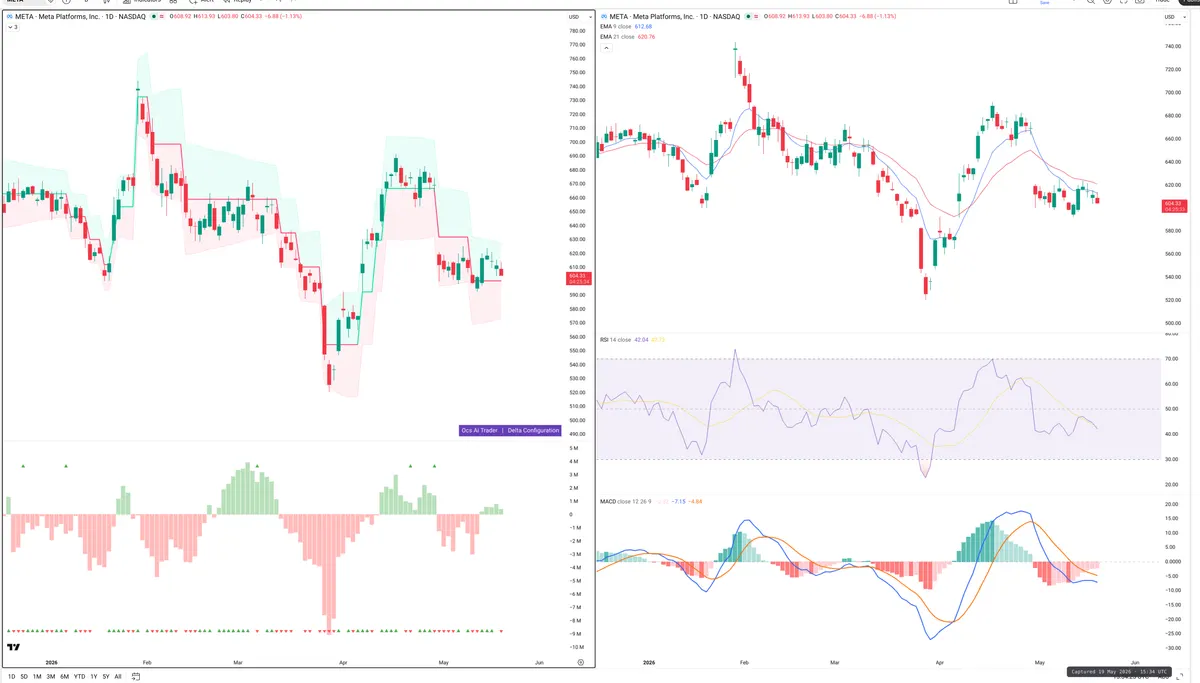1200x683 pixels.
Task: Open Delta Configuration button
Action: pyautogui.click(x=533, y=430)
